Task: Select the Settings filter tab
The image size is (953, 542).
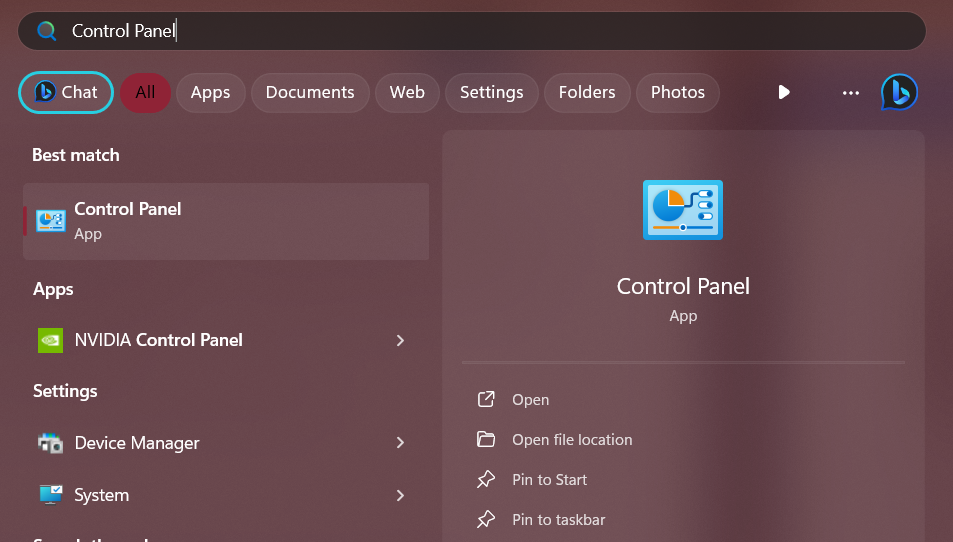Action: [491, 92]
